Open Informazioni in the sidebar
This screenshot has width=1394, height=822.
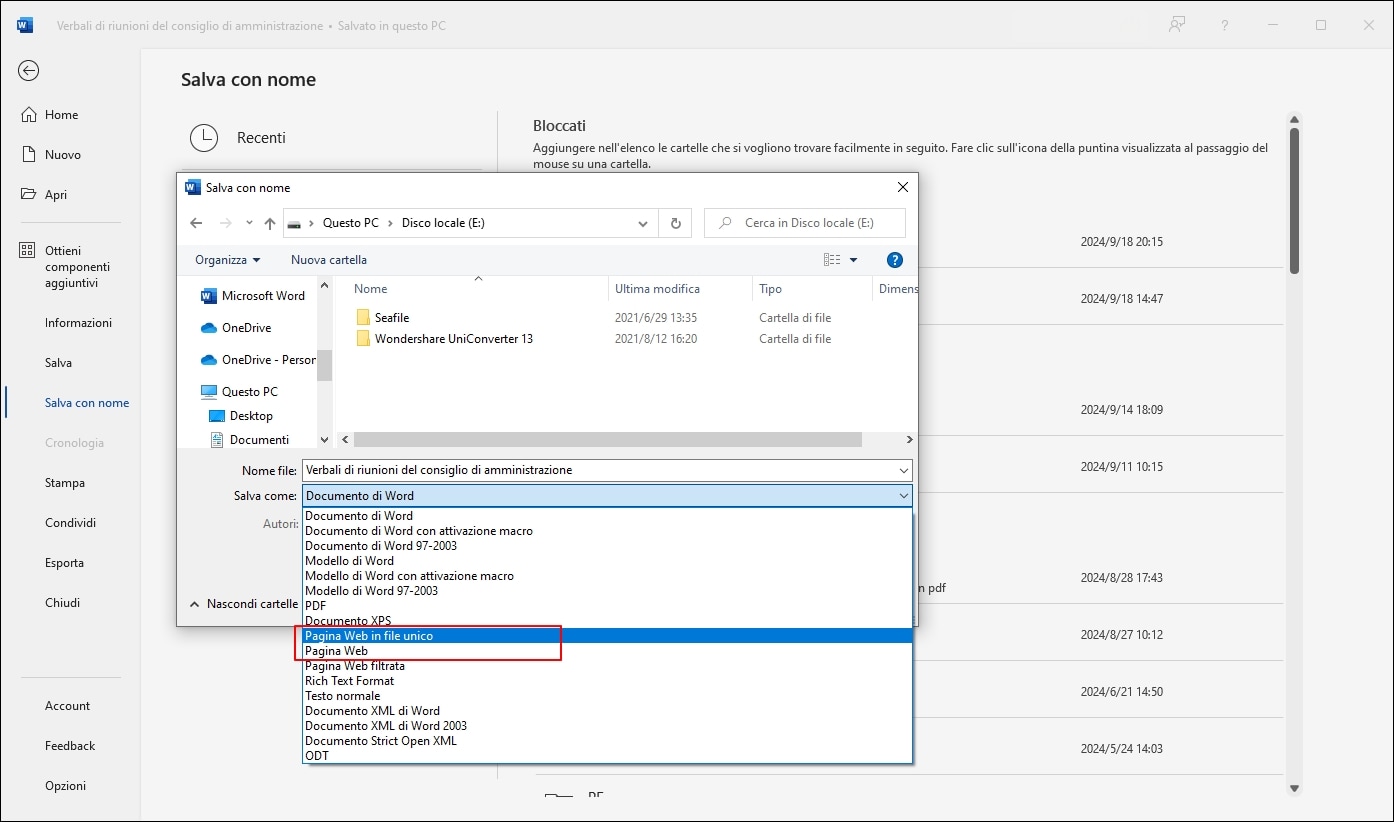click(78, 323)
